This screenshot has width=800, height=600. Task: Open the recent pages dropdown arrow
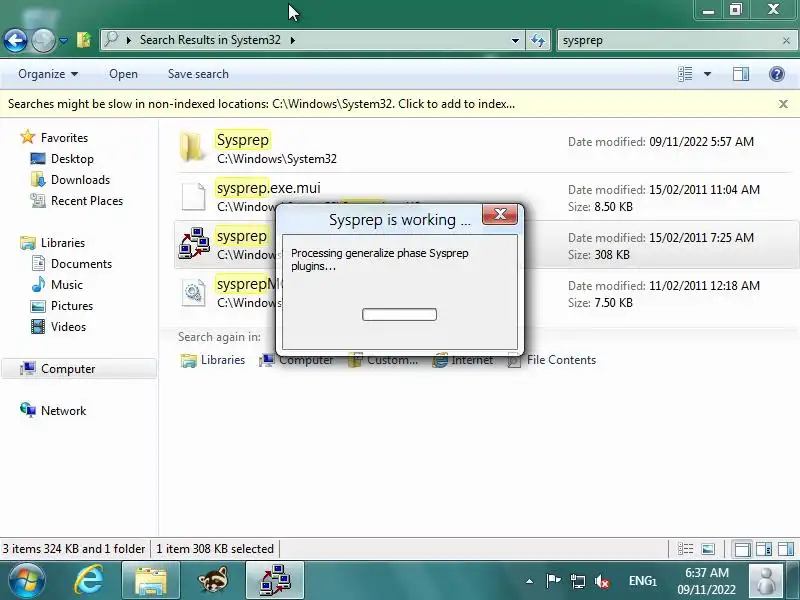(x=63, y=40)
